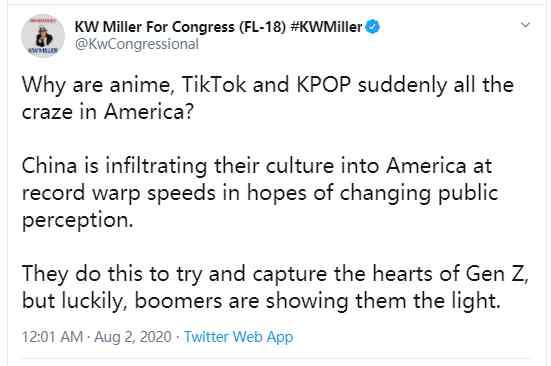The width and height of the screenshot is (551, 366).
Task: Click "Gen Z" in the last paragraph
Action: [x=497, y=273]
